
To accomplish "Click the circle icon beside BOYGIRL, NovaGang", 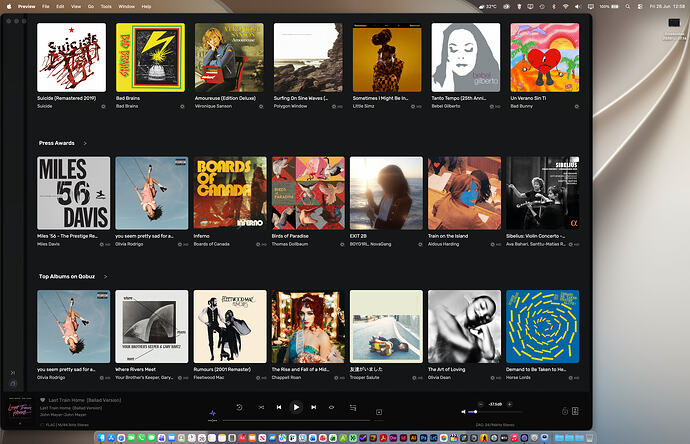I will click(420, 245).
